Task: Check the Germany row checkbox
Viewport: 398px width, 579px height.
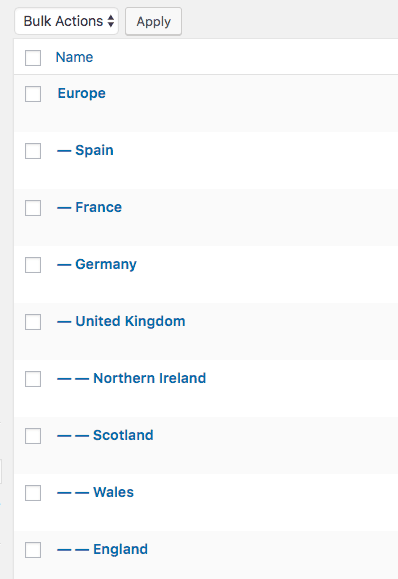Action: pos(33,265)
